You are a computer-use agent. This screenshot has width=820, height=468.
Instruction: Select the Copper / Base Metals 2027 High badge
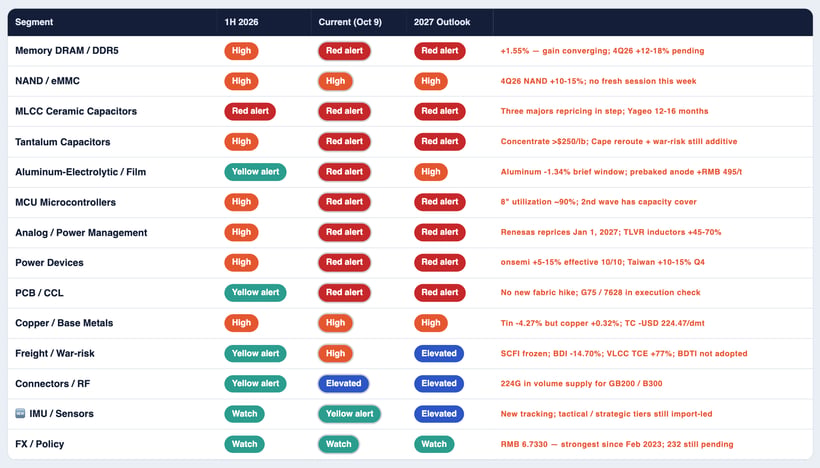tap(430, 323)
